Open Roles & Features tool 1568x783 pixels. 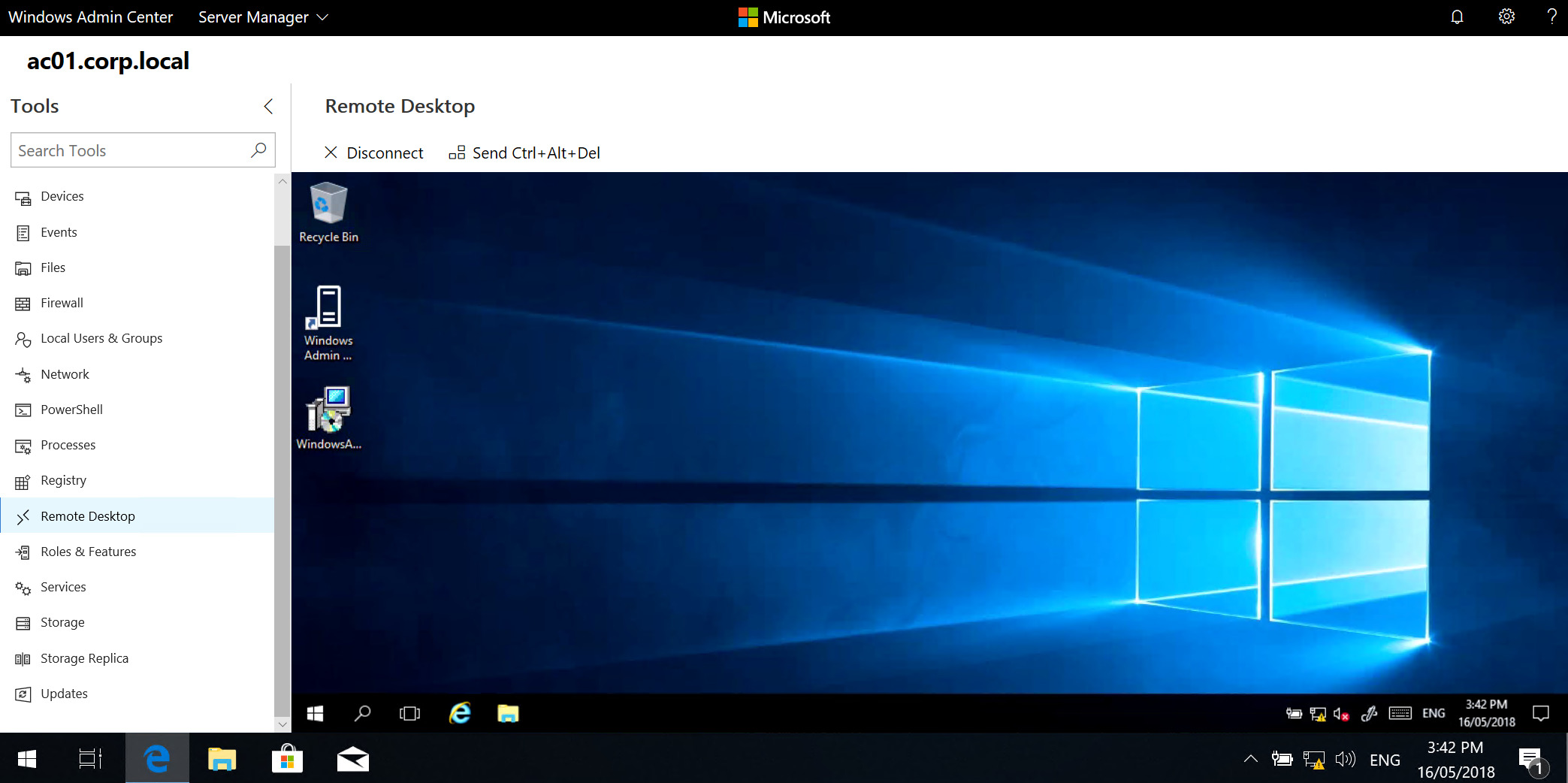[88, 552]
